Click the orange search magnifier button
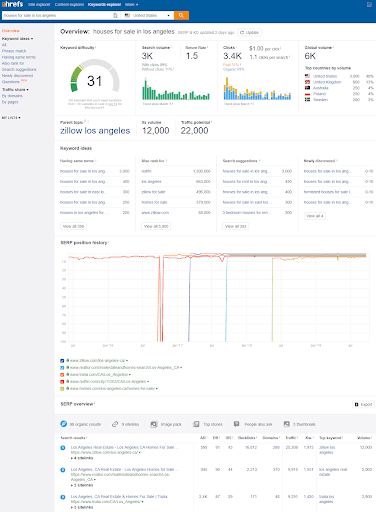The image size is (376, 512). click(181, 15)
